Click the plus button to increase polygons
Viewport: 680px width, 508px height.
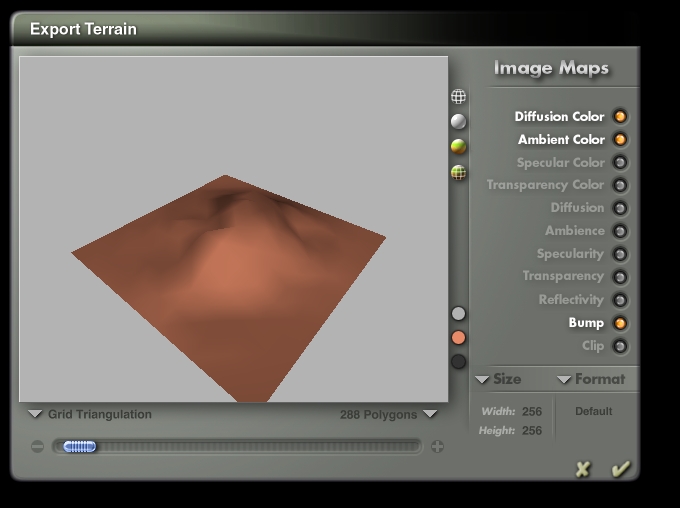[437, 446]
